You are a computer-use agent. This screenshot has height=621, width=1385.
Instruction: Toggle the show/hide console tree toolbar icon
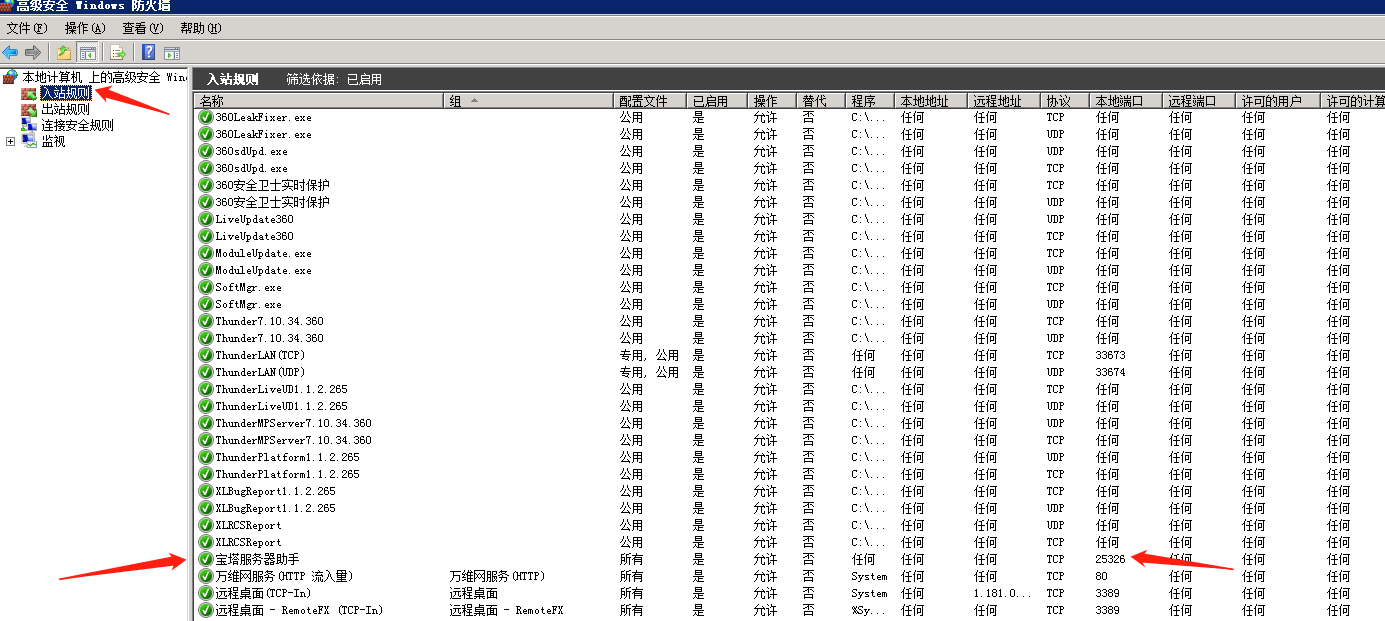pyautogui.click(x=87, y=52)
